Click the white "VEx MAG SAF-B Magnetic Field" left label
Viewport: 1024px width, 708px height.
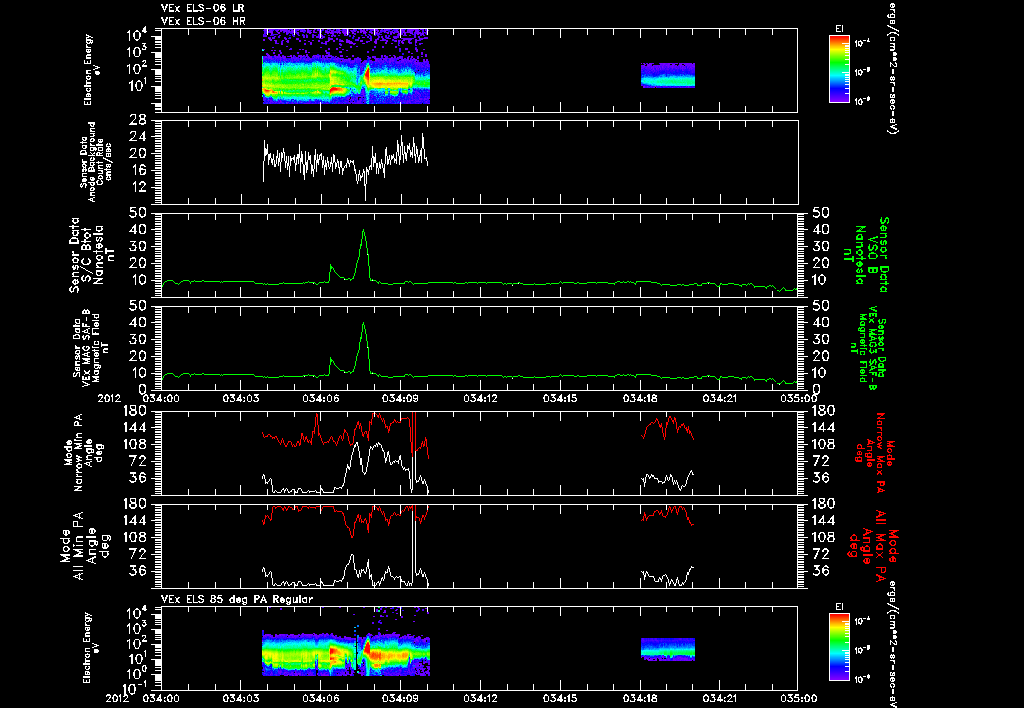point(91,348)
